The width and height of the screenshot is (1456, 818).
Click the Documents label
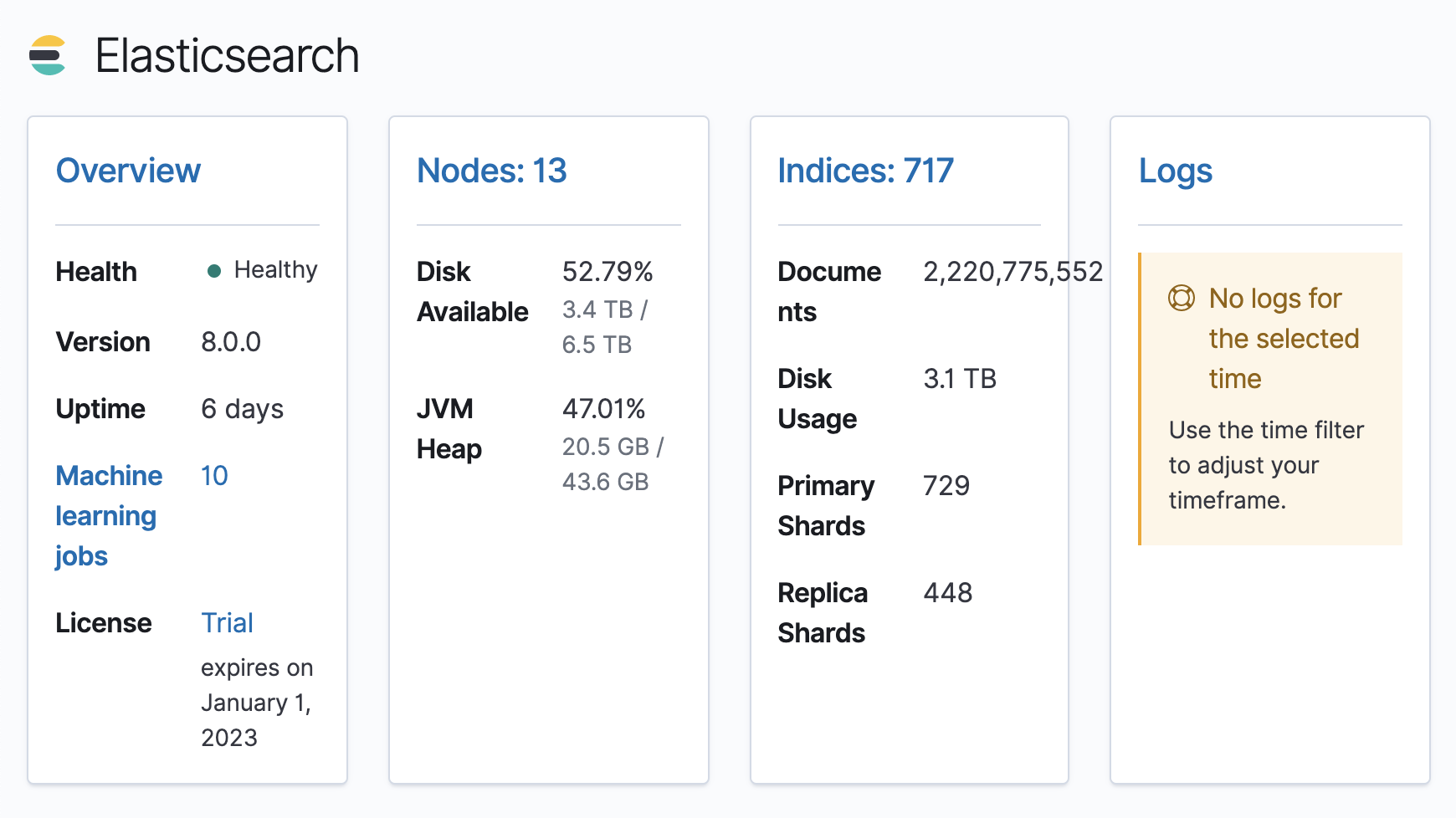(829, 291)
